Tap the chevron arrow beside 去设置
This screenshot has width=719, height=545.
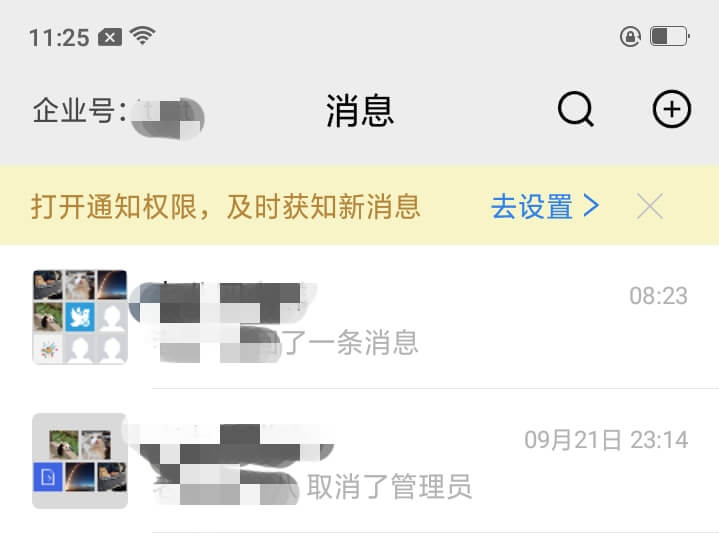click(591, 205)
